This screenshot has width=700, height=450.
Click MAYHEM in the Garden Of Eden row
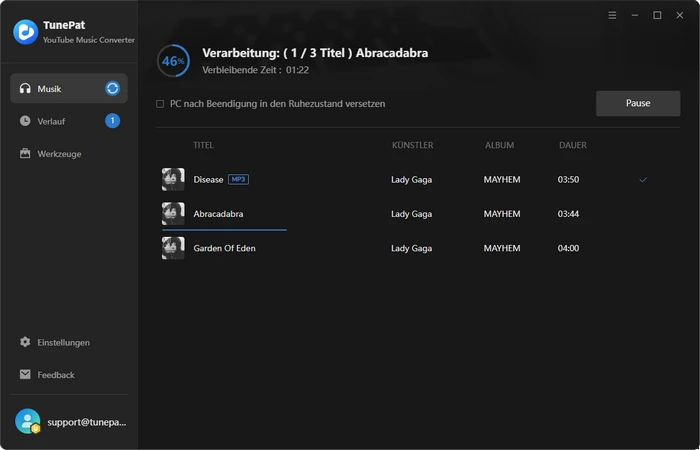[x=502, y=248]
